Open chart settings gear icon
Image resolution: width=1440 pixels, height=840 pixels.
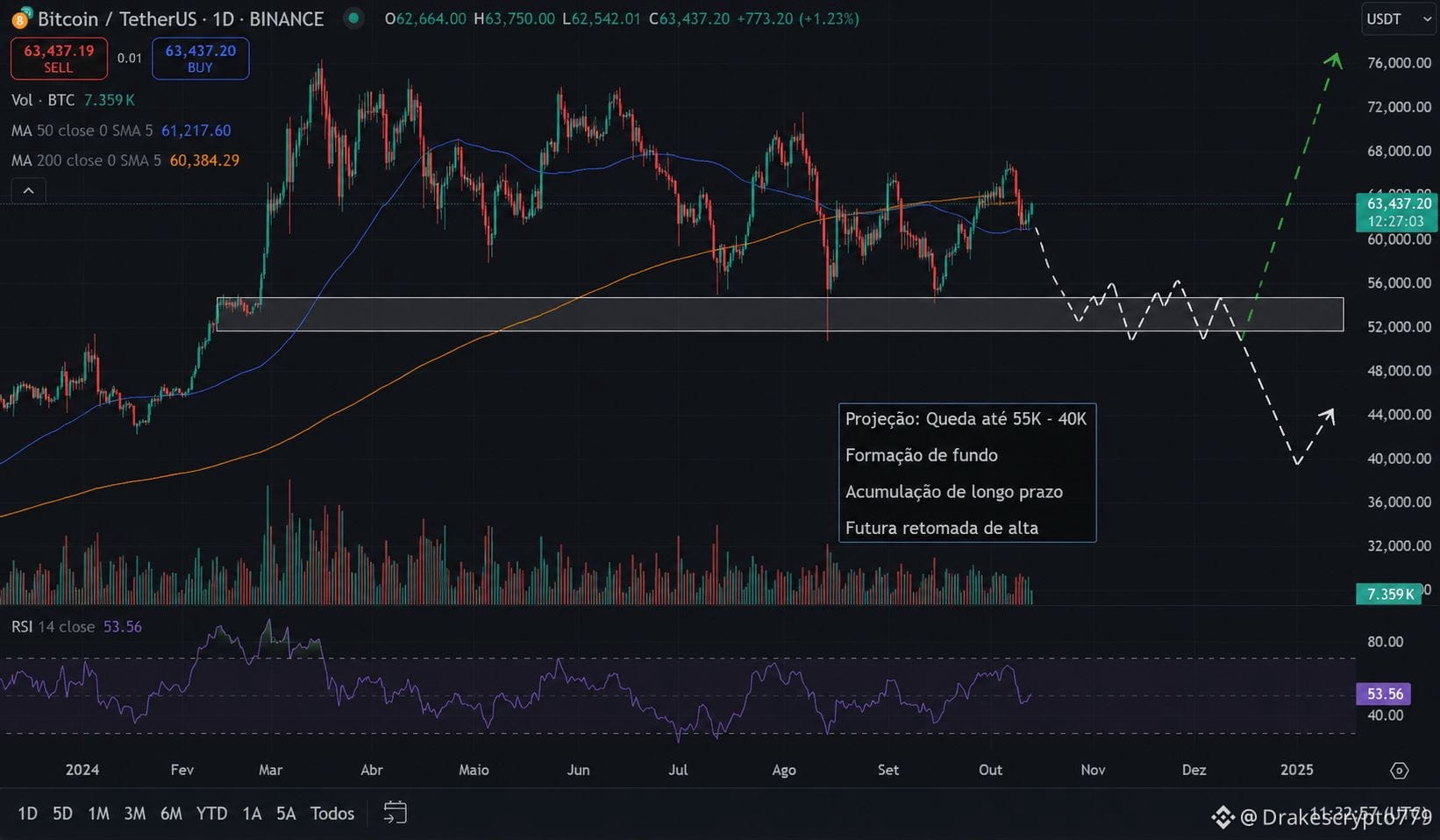tap(1400, 770)
